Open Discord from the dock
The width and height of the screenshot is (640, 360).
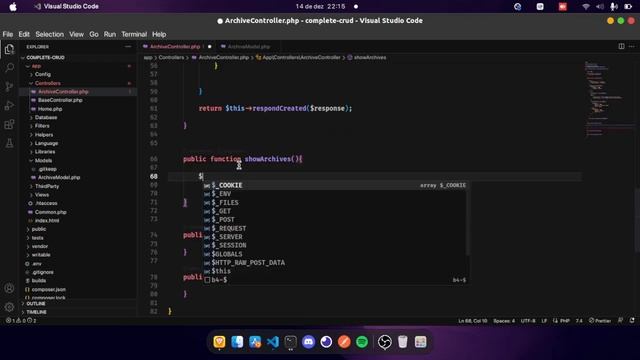click(x=309, y=342)
